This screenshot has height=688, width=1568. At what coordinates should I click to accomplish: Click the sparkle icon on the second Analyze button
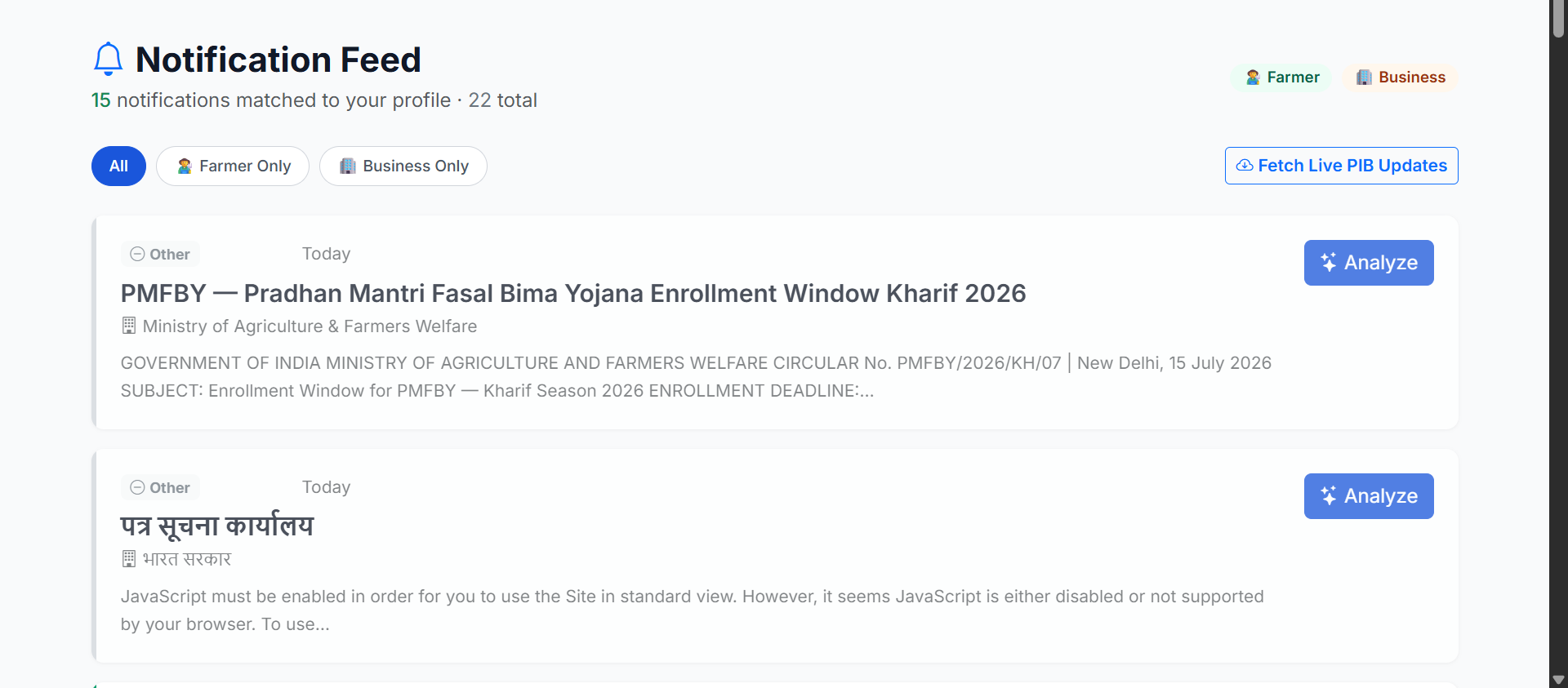[x=1329, y=496]
